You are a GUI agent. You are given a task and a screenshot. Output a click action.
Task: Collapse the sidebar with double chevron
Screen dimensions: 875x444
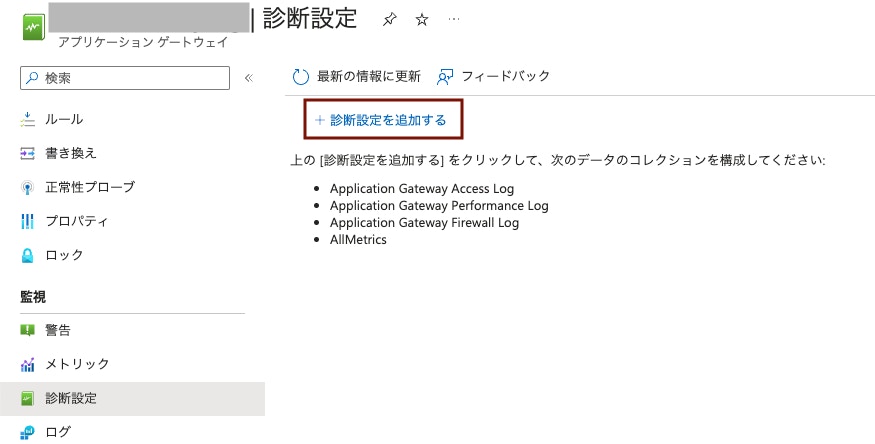(249, 78)
